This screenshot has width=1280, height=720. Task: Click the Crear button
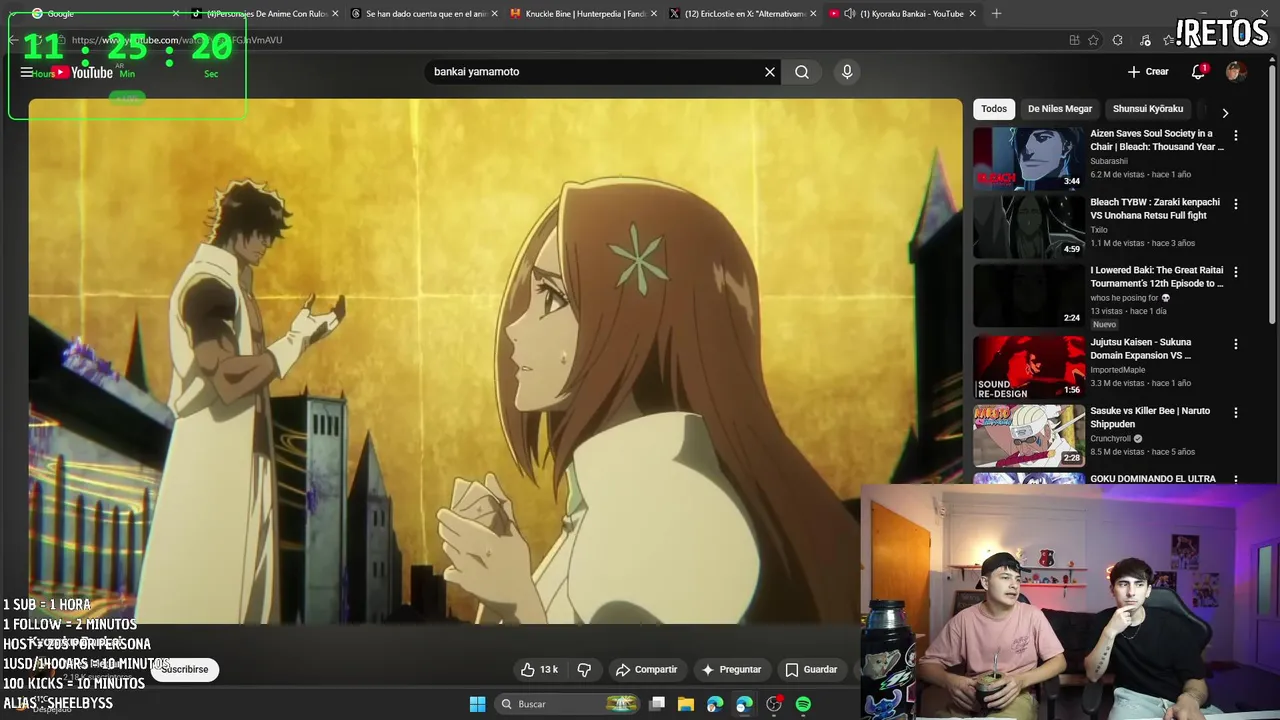(1148, 72)
